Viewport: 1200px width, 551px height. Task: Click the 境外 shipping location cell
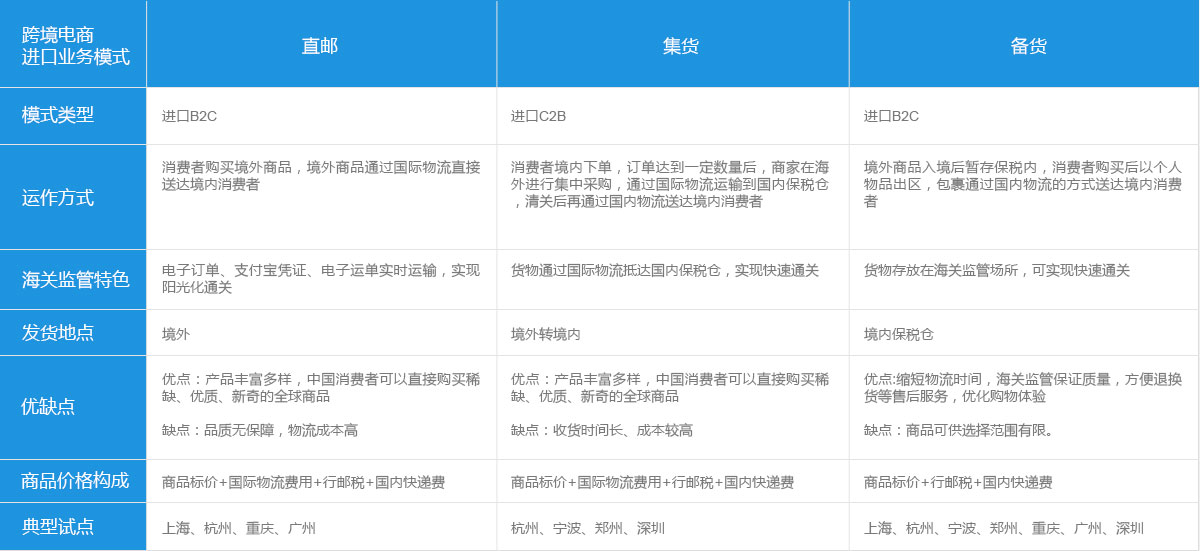pos(176,334)
